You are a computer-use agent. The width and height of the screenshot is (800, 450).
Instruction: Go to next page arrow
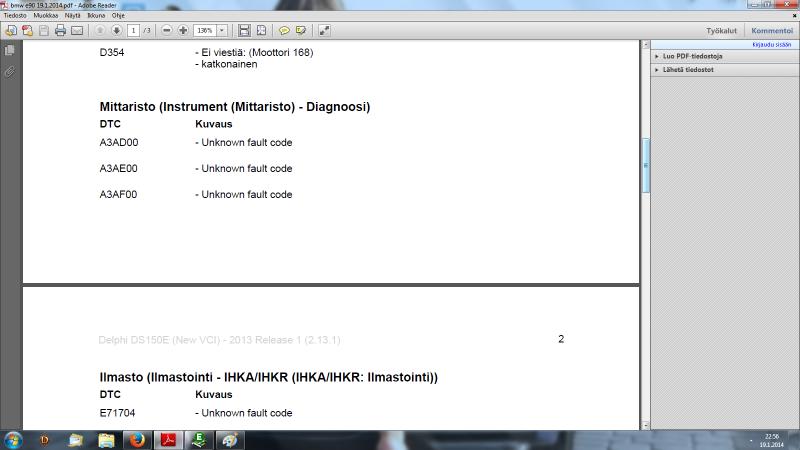coord(116,31)
